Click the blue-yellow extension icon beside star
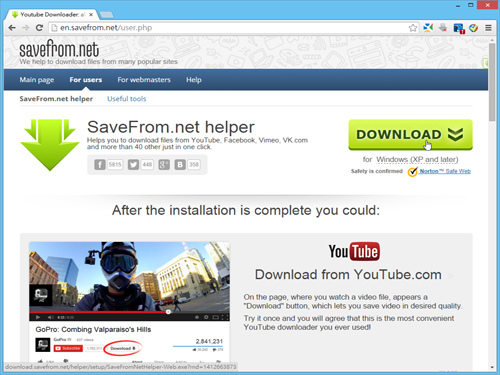This screenshot has width=500, height=375. [428, 28]
